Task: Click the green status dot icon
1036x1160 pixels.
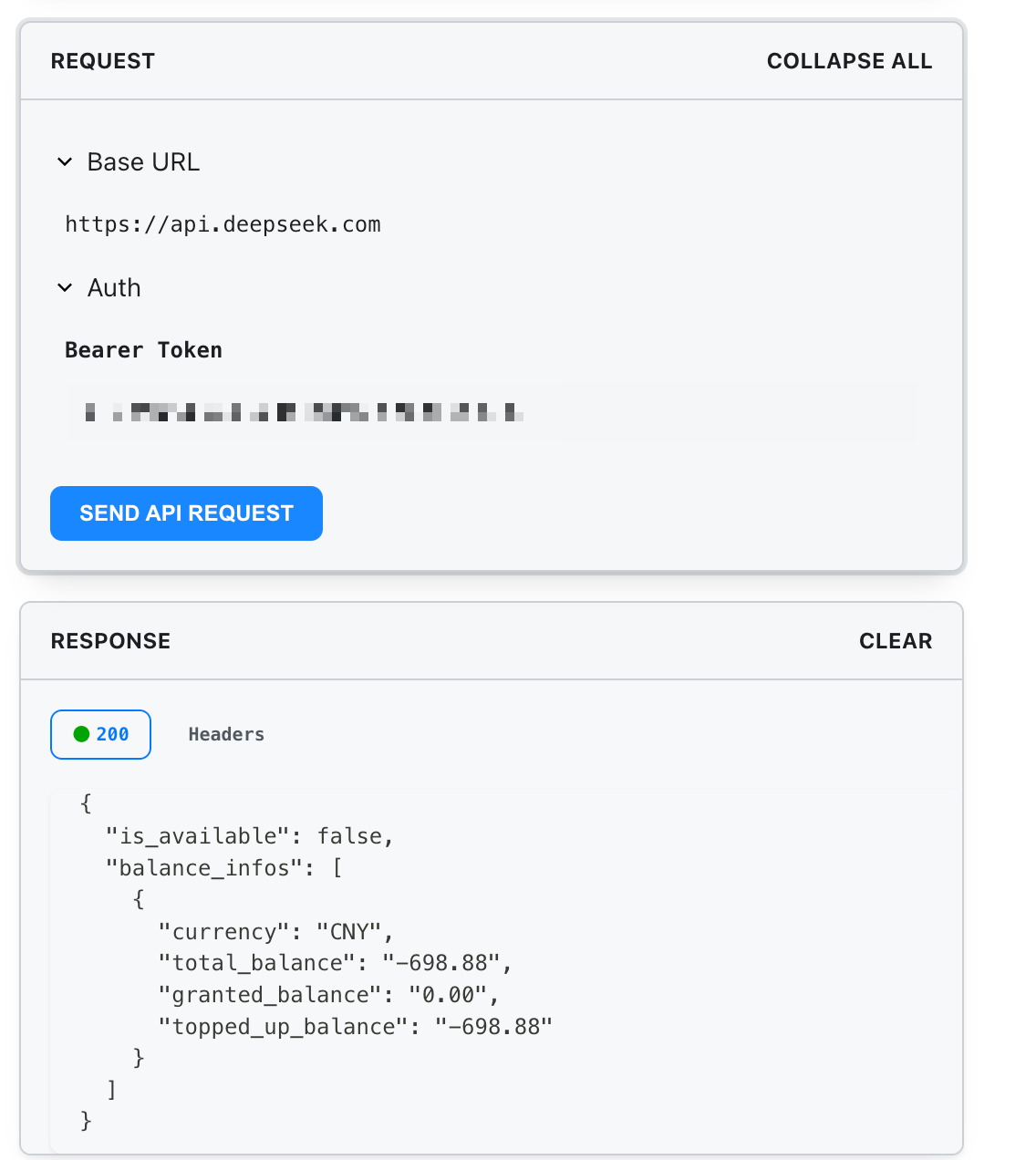Action: 81,734
